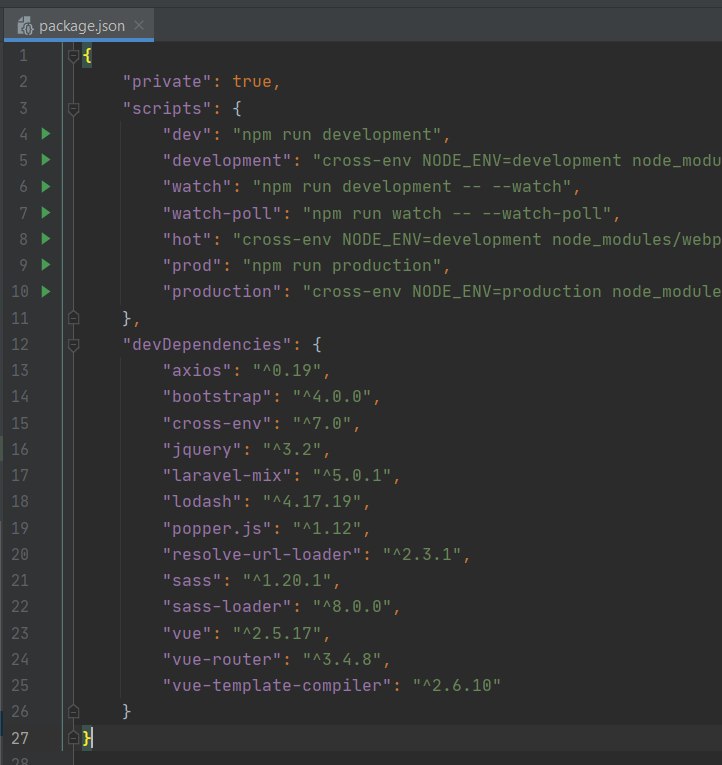Click the "vue-template-compiler" dependency name

point(277,685)
